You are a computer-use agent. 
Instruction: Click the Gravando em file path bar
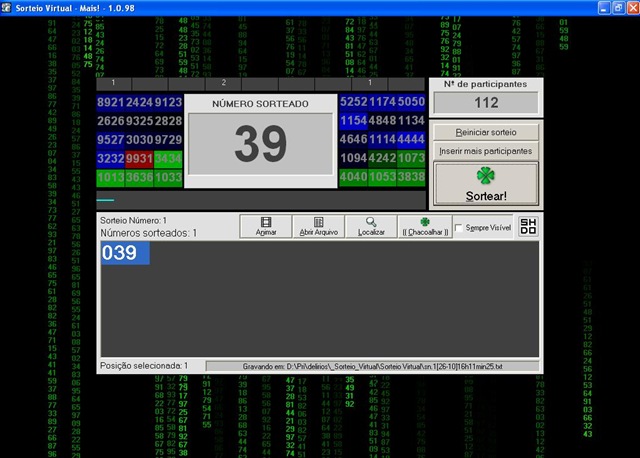(372, 367)
